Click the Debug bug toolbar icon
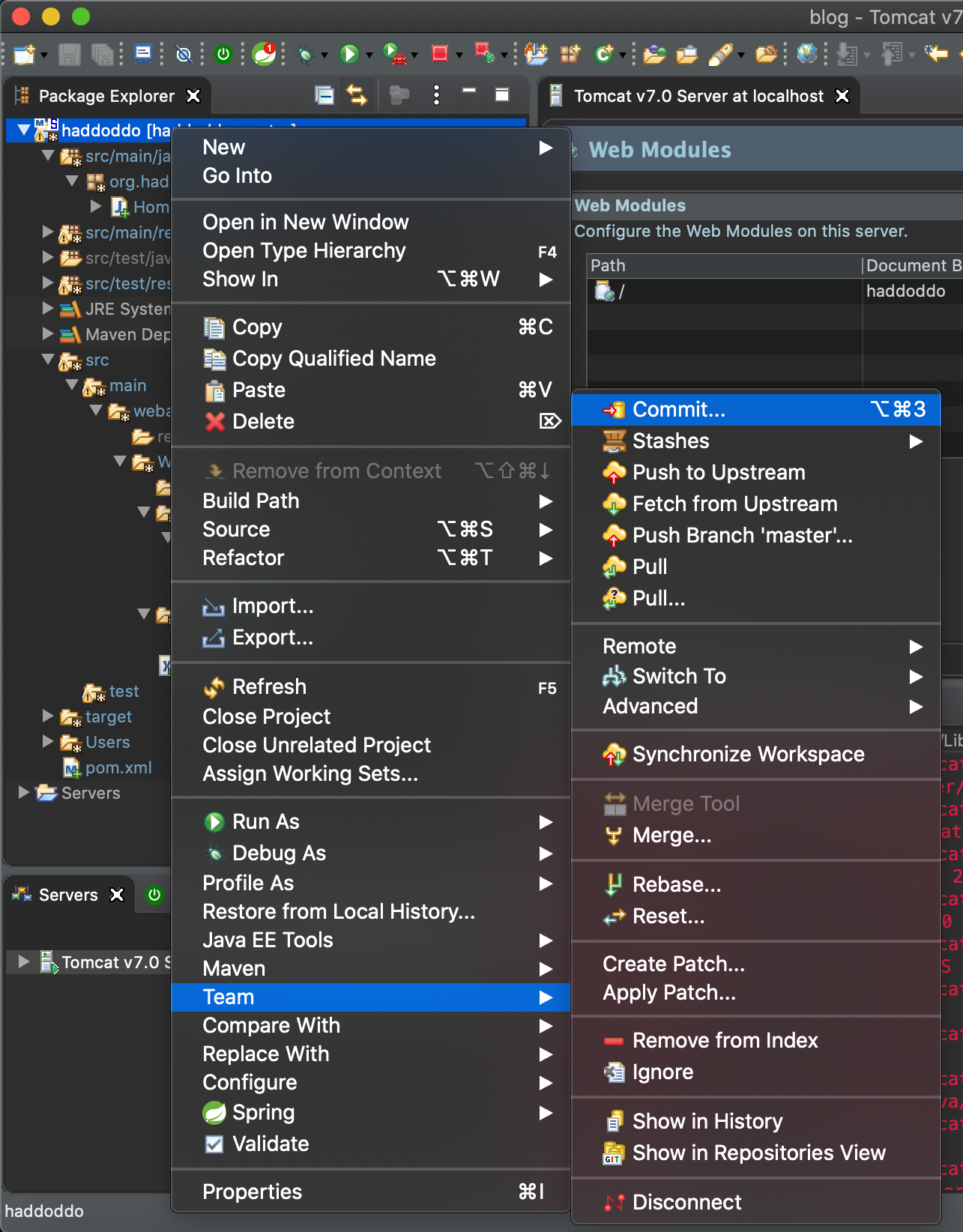The width and height of the screenshot is (963, 1232). 305,54
